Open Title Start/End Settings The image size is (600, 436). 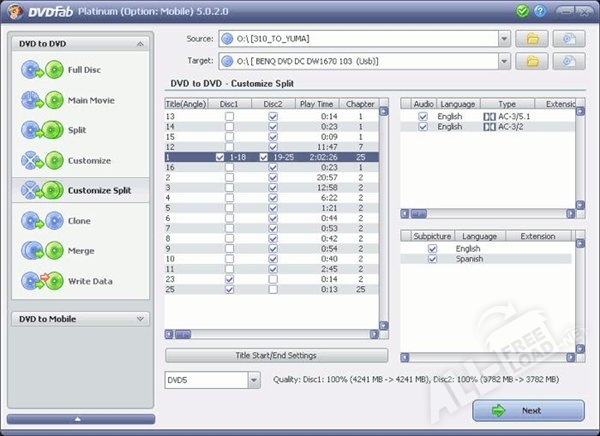click(275, 355)
